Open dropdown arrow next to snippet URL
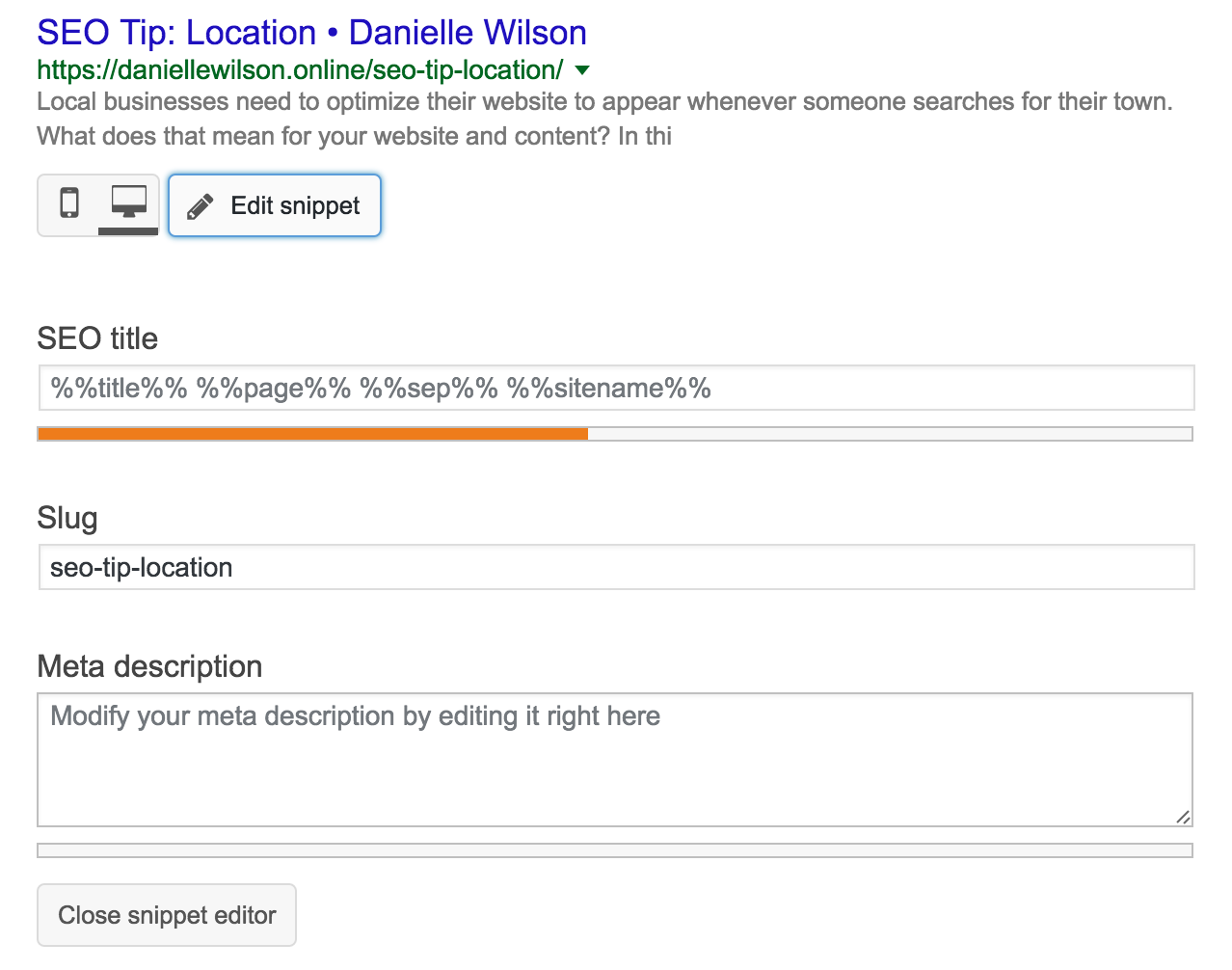This screenshot has height=970, width=1232. coord(581,70)
